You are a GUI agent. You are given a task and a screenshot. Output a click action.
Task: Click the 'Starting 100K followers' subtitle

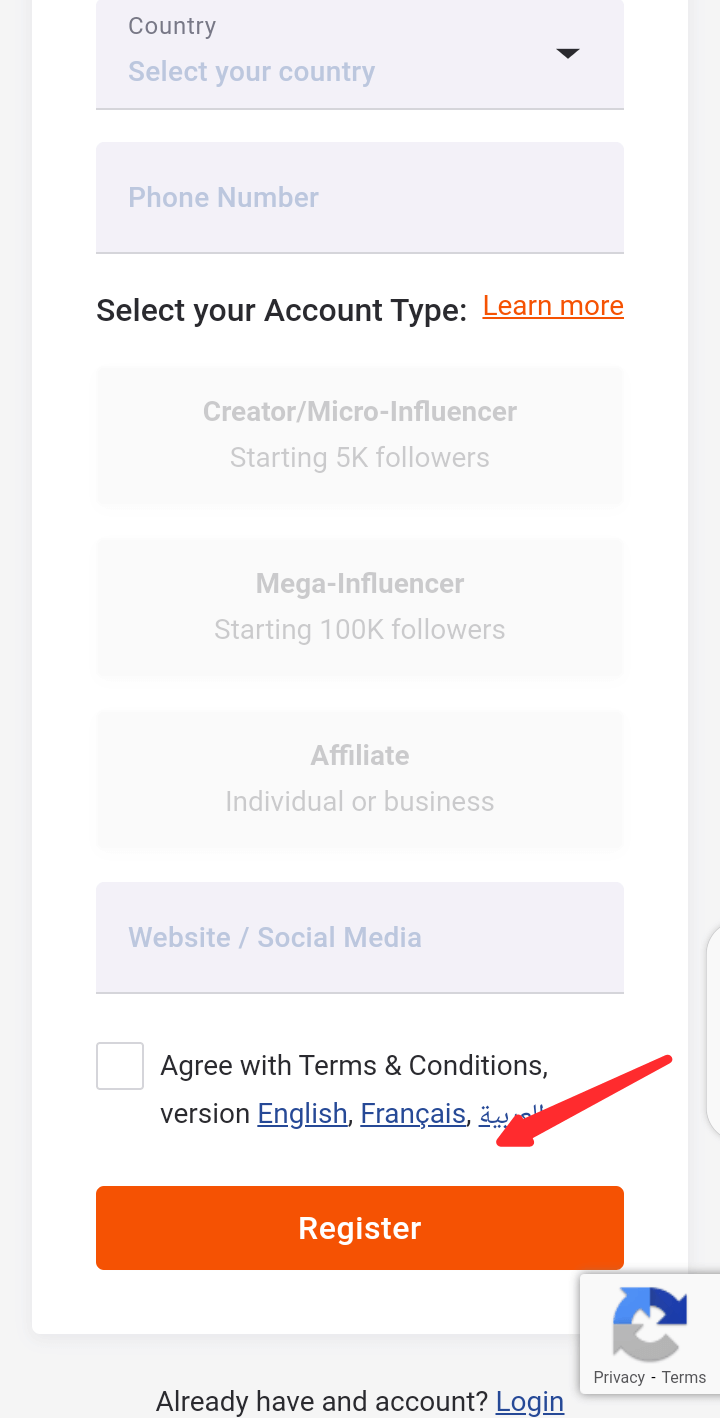[x=360, y=630]
